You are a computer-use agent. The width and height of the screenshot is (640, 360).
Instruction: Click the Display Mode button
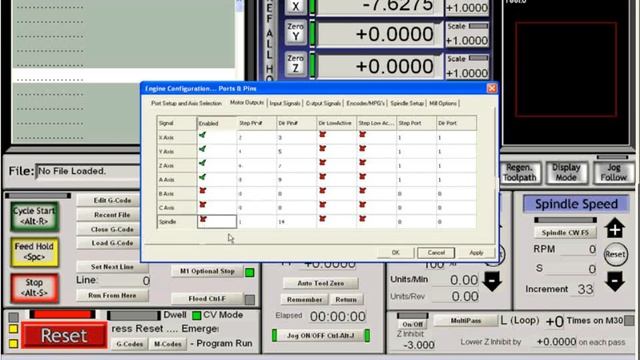click(x=566, y=173)
